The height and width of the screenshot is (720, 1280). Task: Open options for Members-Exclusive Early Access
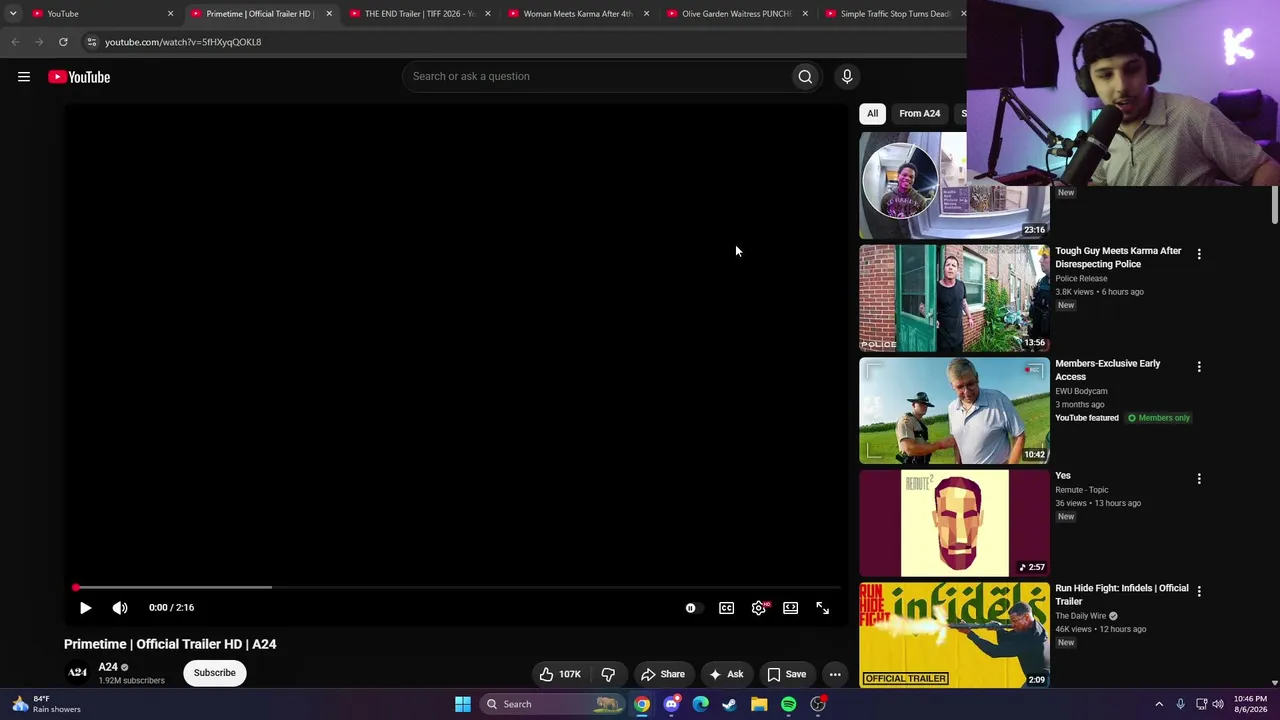(x=1199, y=367)
